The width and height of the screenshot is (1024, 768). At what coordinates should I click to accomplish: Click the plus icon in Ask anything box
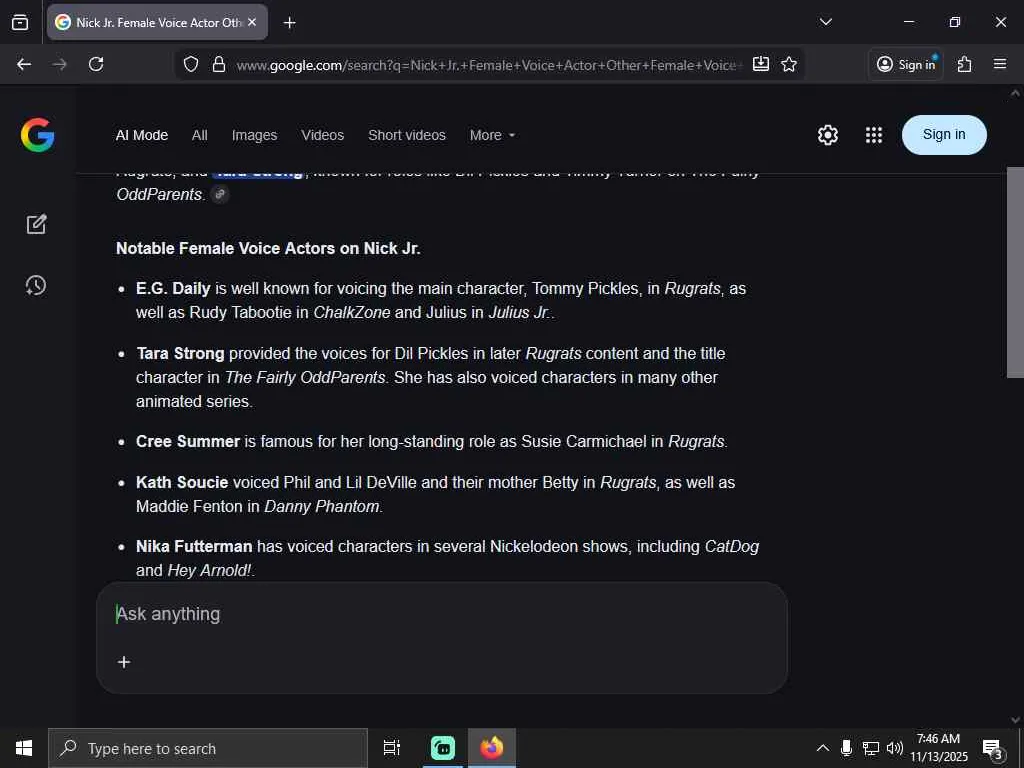coord(124,662)
